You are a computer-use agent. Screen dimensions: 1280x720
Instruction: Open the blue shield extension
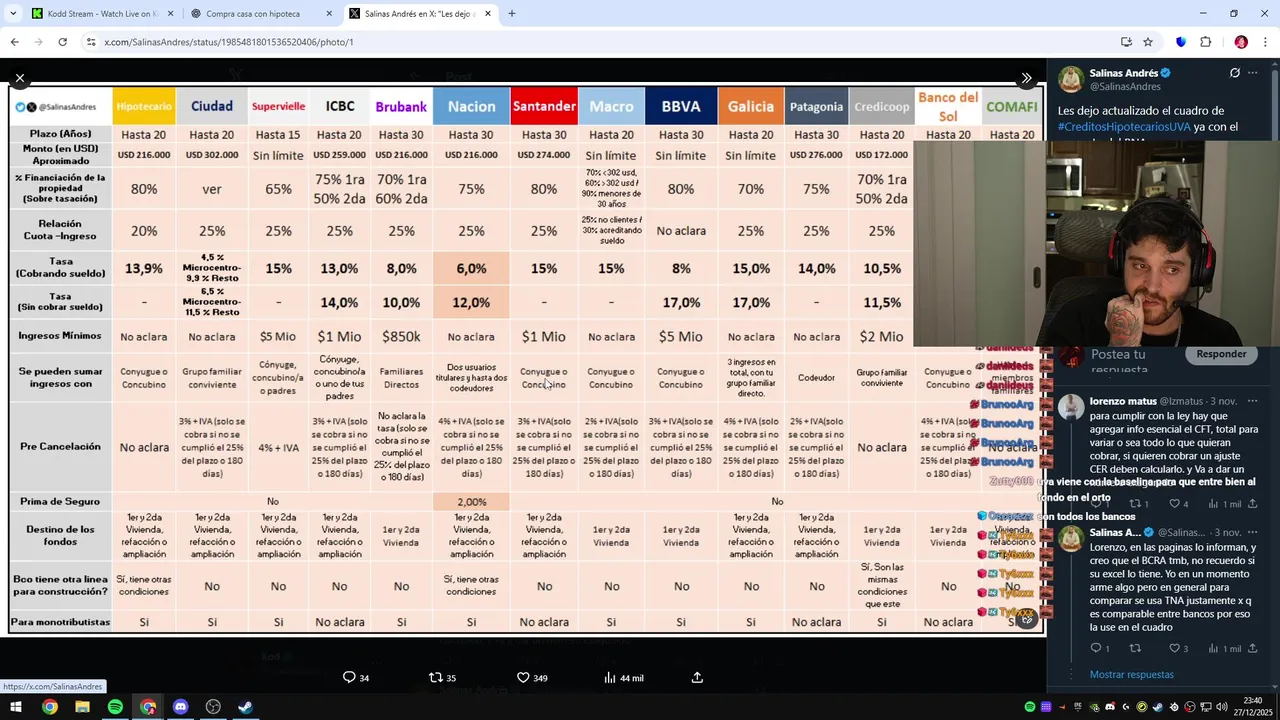point(1181,42)
